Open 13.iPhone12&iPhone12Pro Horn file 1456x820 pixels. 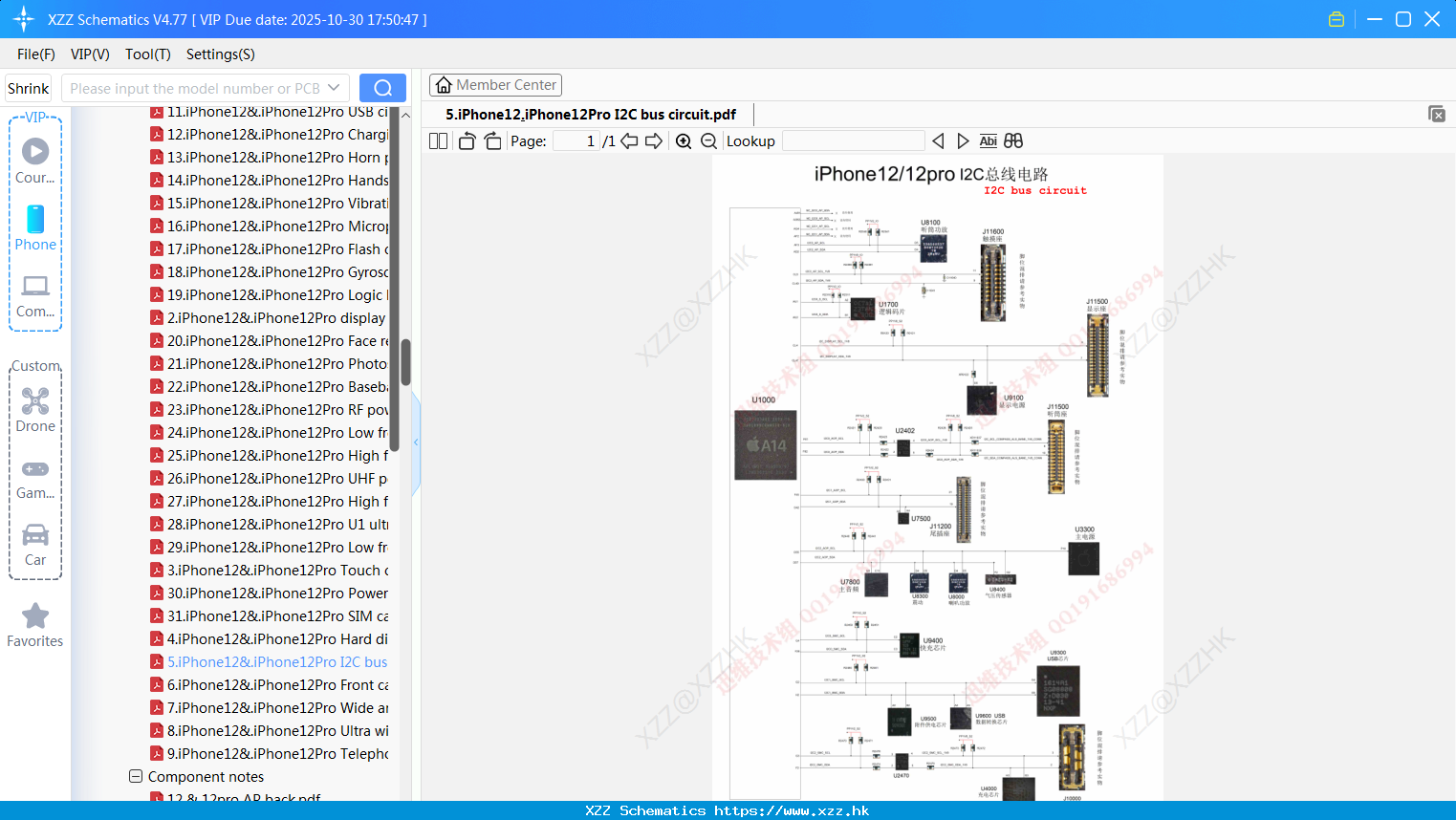[x=270, y=158]
